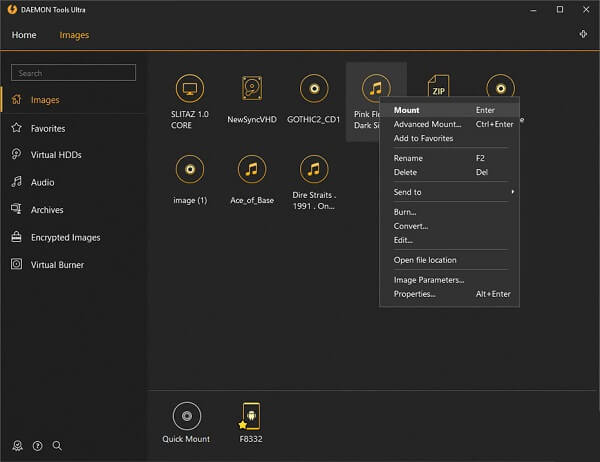
Task: Select the Dire Straits 1991 audio image
Action: [314, 169]
